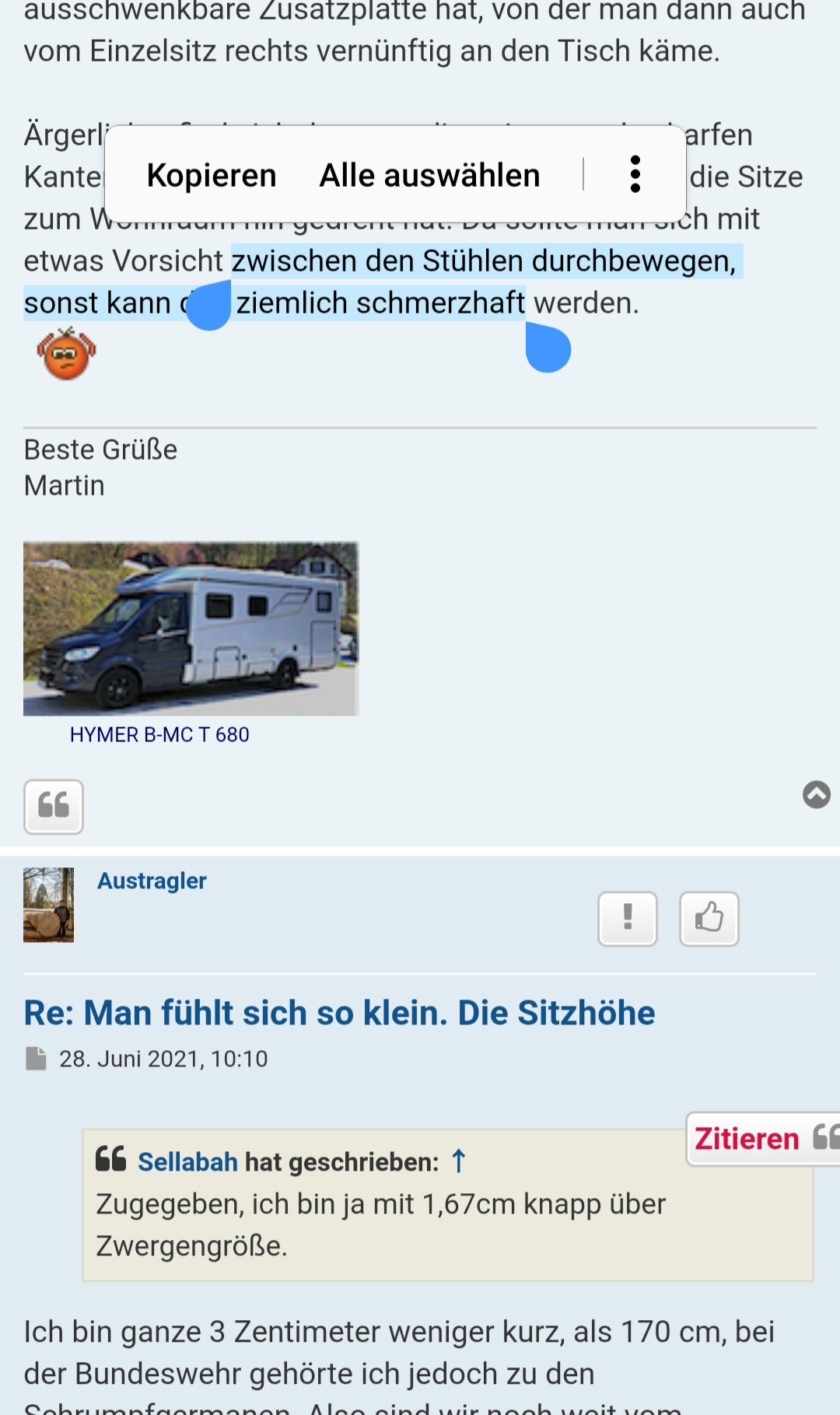Tap the right blue selection handle
This screenshot has height=1415, width=840.
[548, 348]
